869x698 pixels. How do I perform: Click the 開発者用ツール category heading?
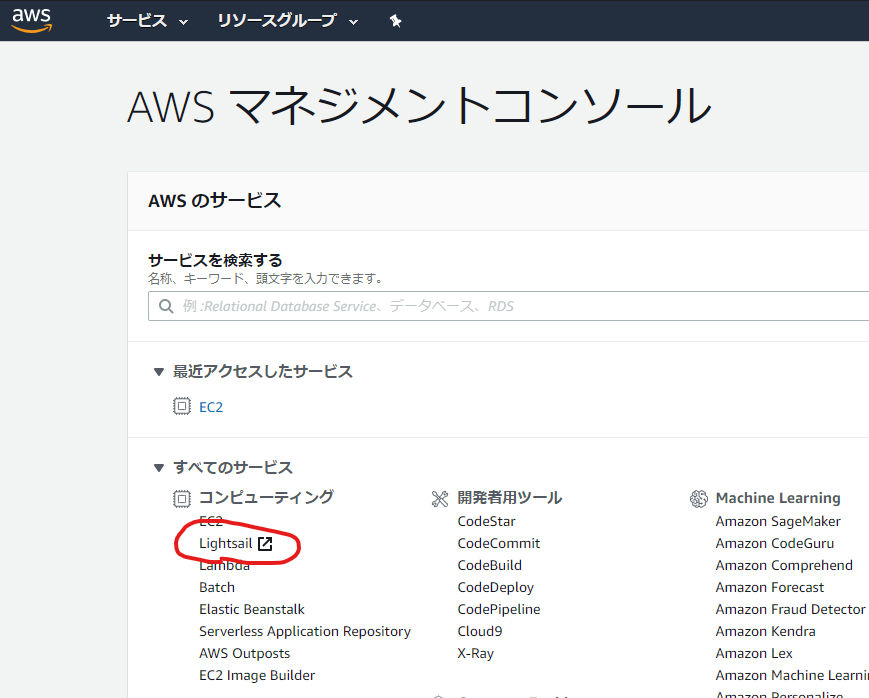pyautogui.click(x=509, y=498)
